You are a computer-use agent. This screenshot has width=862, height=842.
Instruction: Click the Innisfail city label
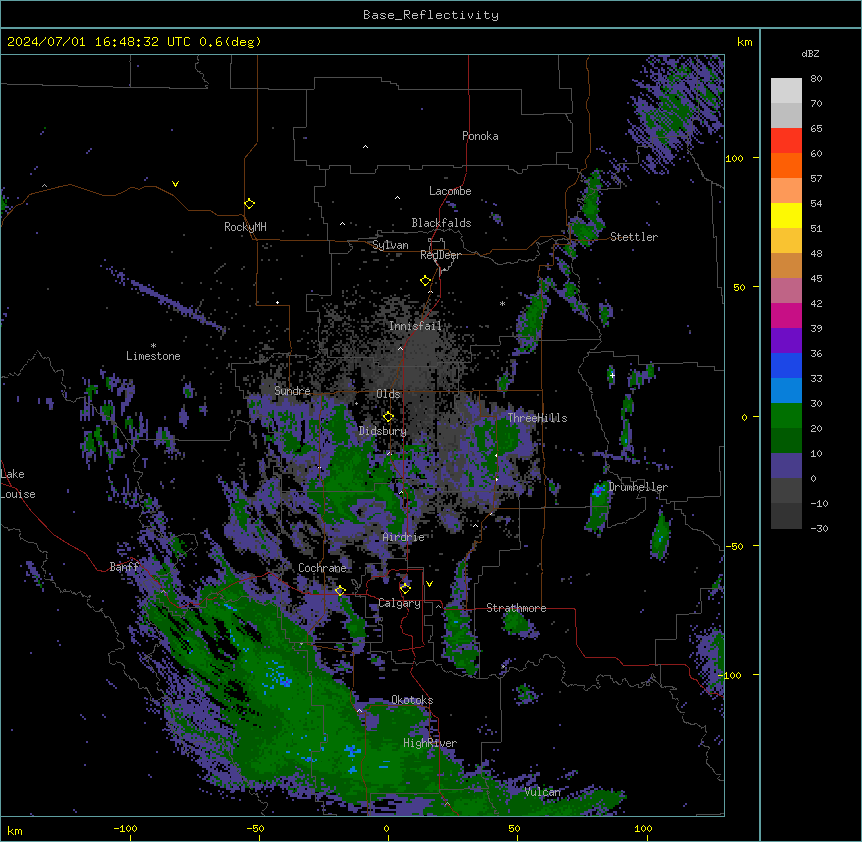click(x=415, y=326)
